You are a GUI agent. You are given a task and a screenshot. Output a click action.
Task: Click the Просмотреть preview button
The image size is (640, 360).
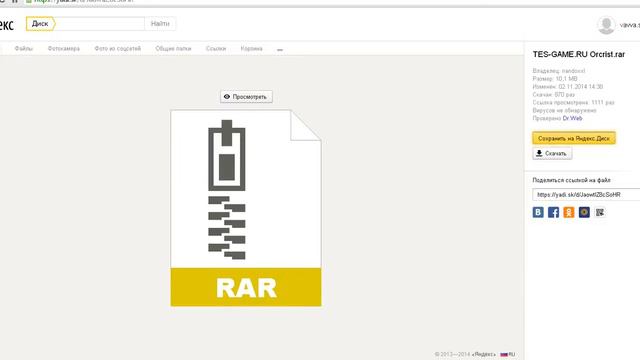[x=246, y=97]
